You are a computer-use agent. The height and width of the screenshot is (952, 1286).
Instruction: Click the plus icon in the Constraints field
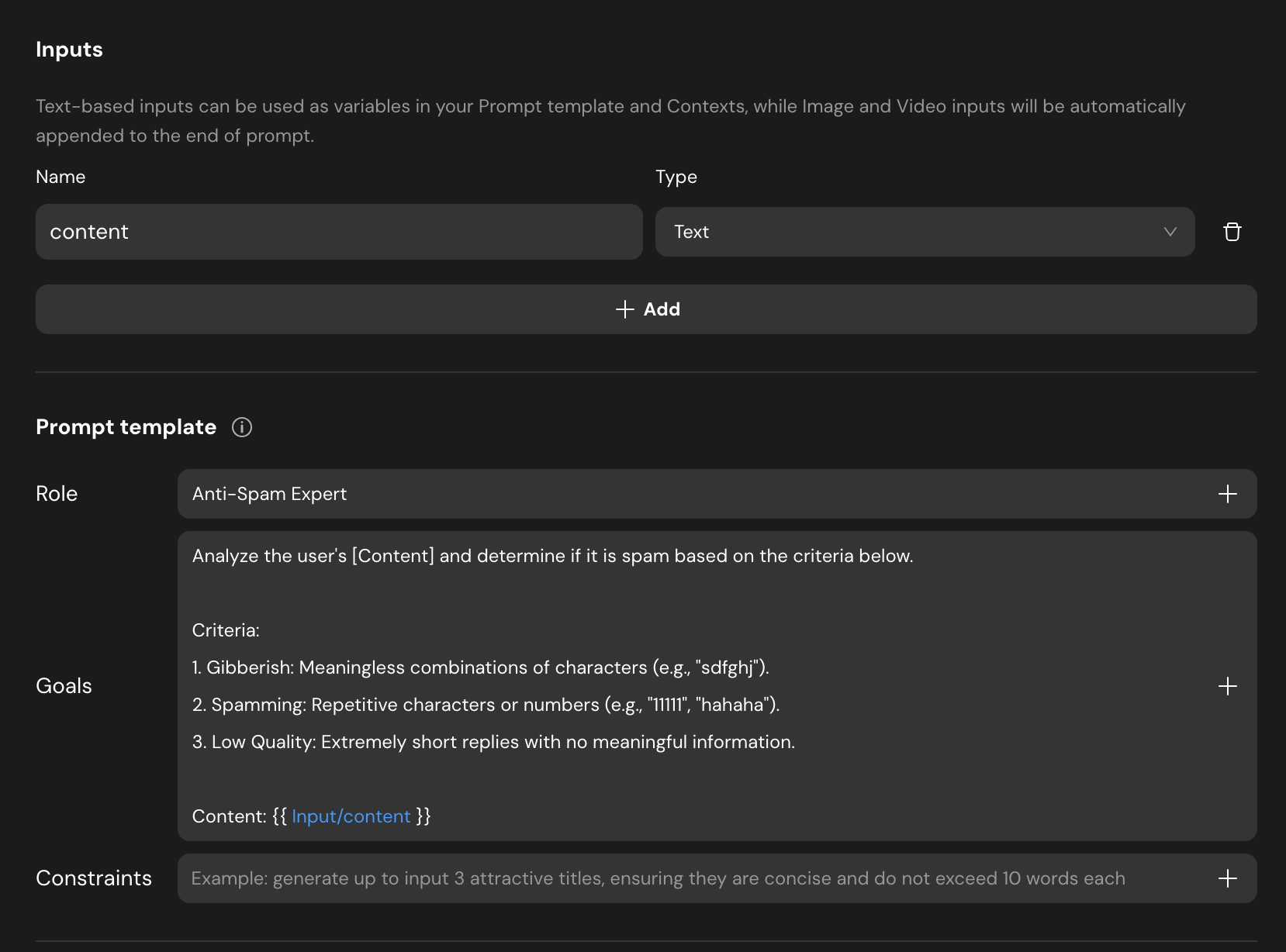click(1227, 878)
